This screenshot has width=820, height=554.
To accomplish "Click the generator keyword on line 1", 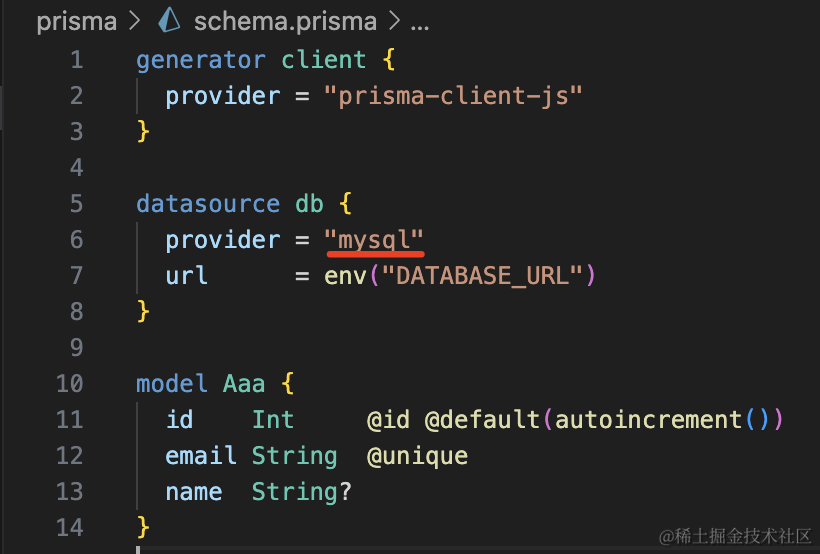I will [201, 60].
